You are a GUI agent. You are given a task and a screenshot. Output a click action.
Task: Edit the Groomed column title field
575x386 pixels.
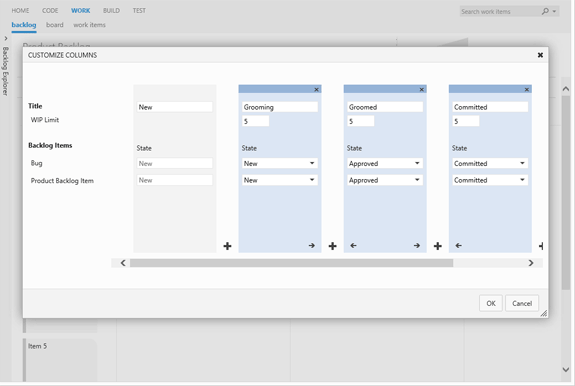point(385,107)
